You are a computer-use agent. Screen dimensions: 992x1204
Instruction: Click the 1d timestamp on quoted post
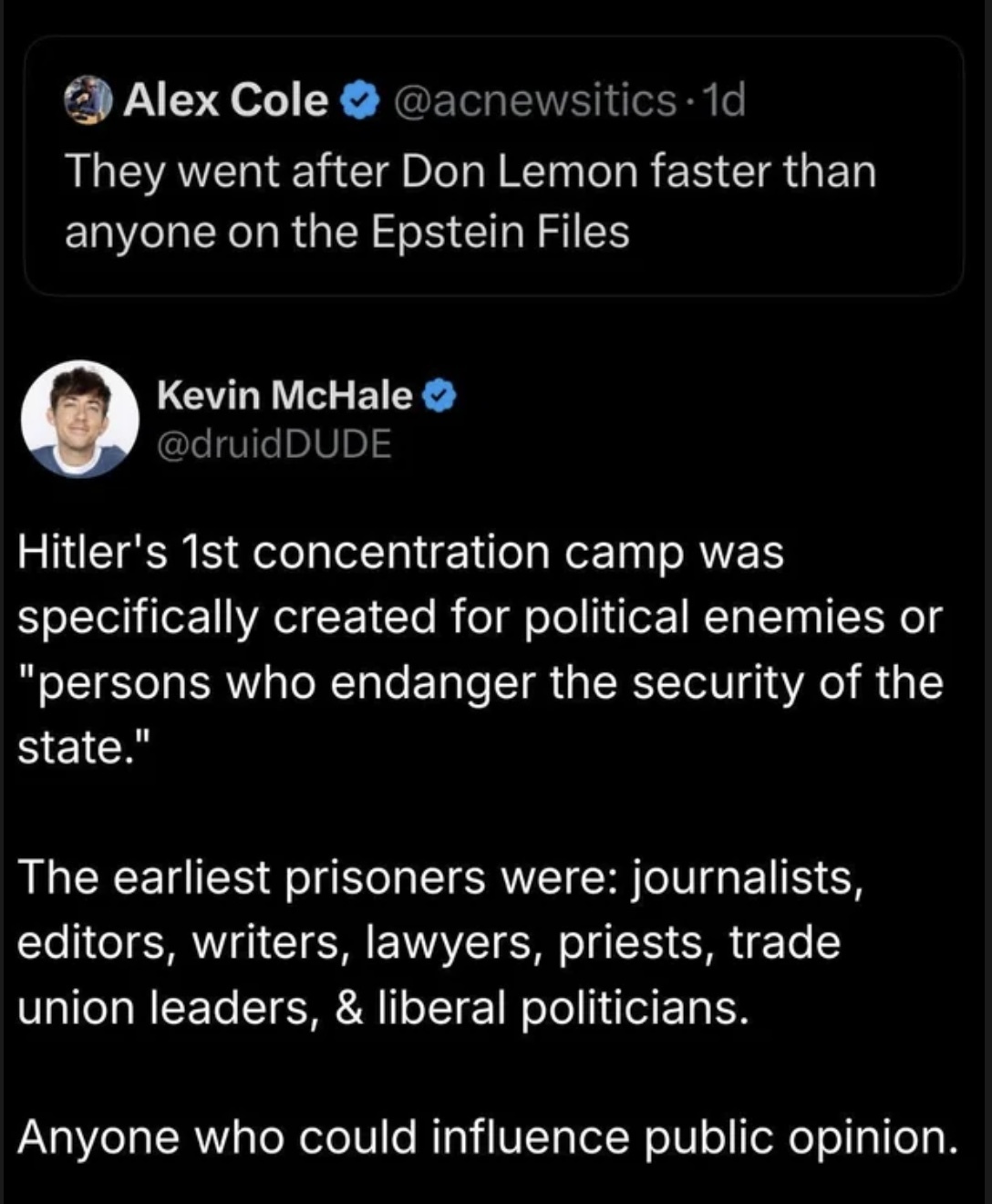tap(727, 100)
